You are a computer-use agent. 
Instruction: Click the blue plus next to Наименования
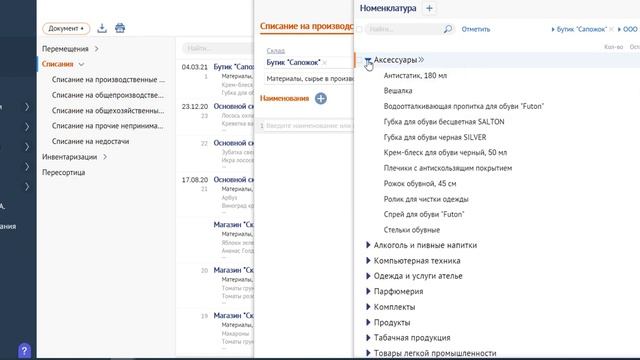tap(321, 98)
